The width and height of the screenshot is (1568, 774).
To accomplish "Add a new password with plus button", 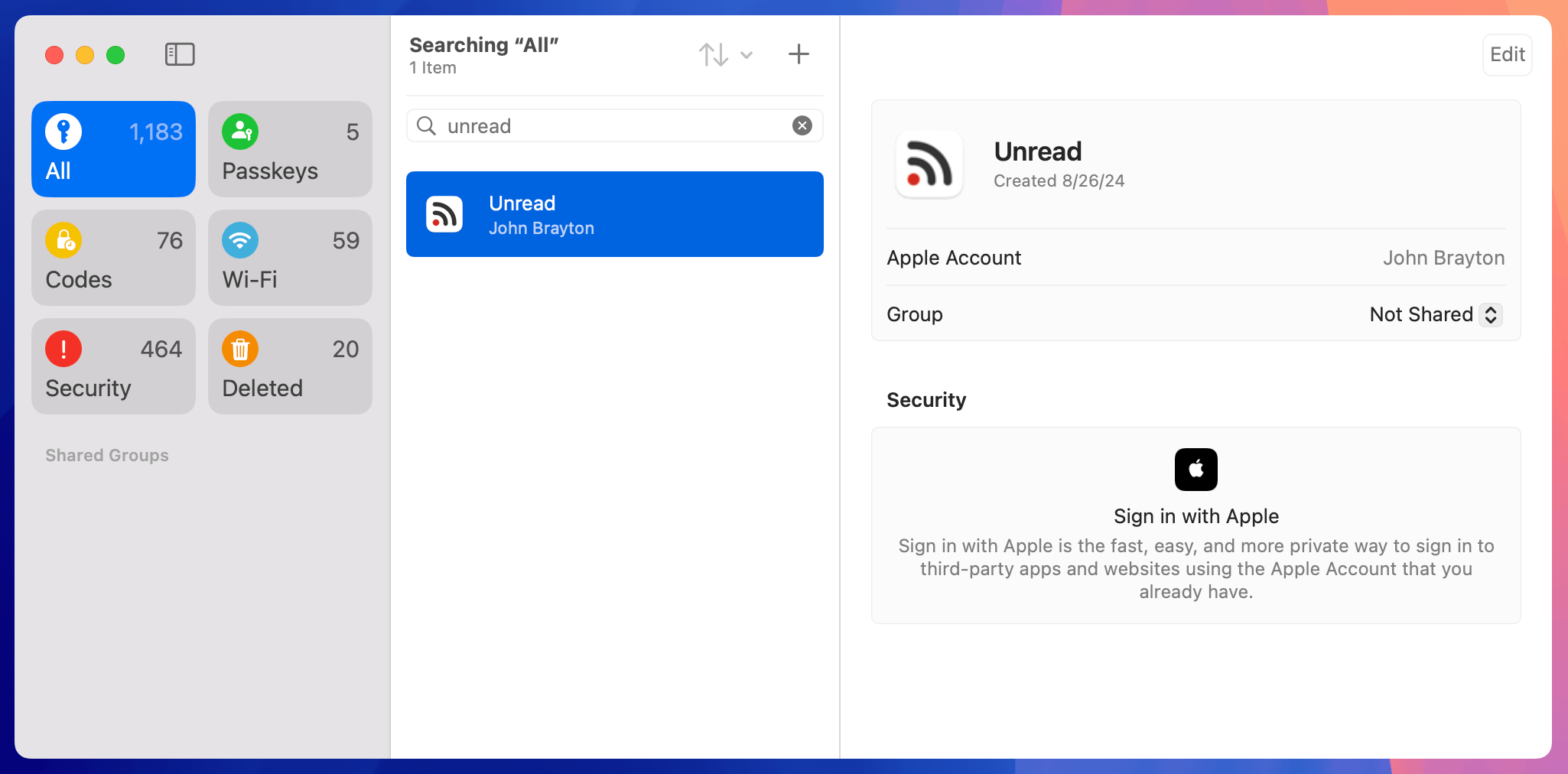I will pos(799,54).
